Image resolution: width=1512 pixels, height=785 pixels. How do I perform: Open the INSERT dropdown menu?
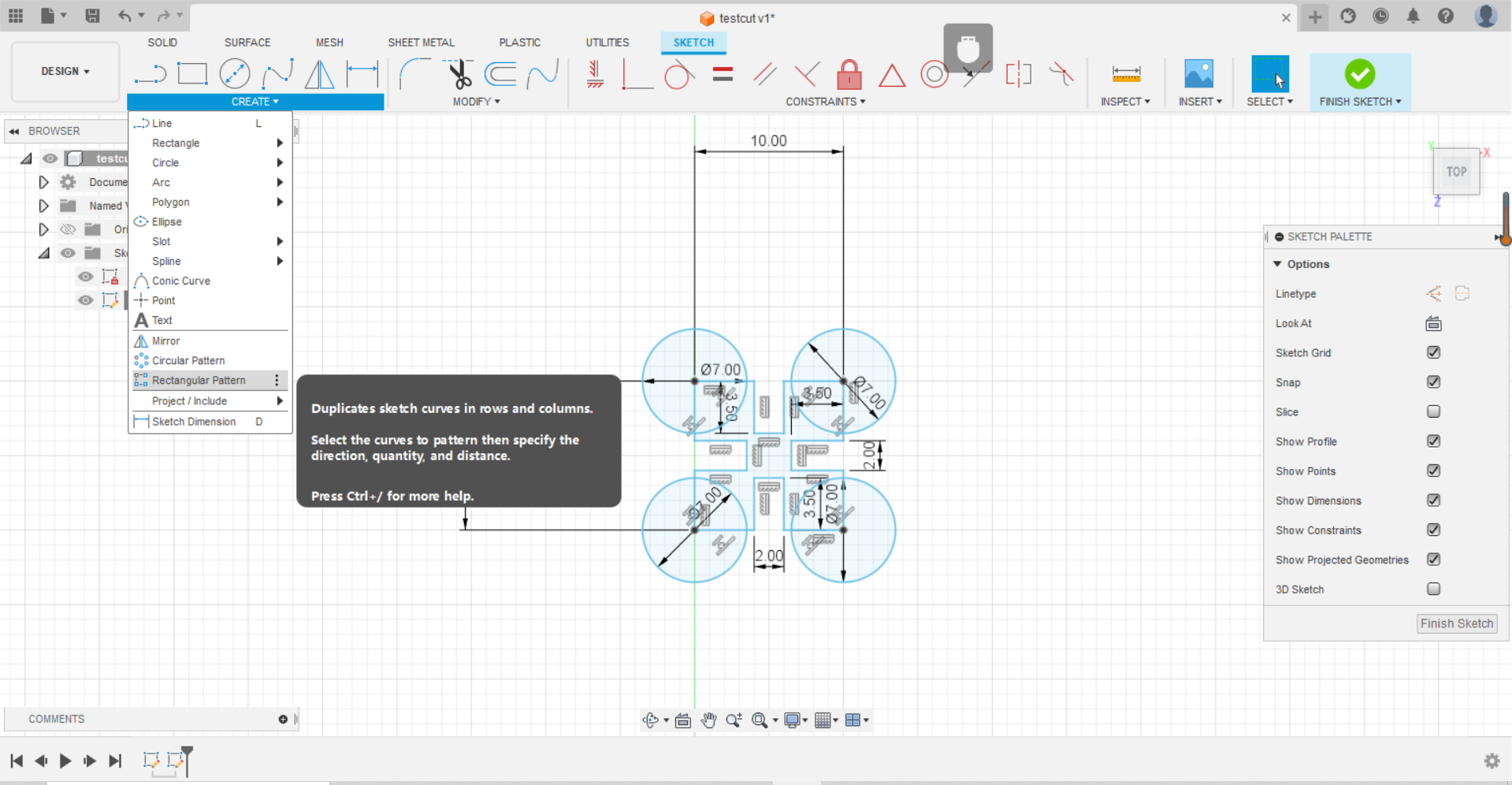[1200, 102]
